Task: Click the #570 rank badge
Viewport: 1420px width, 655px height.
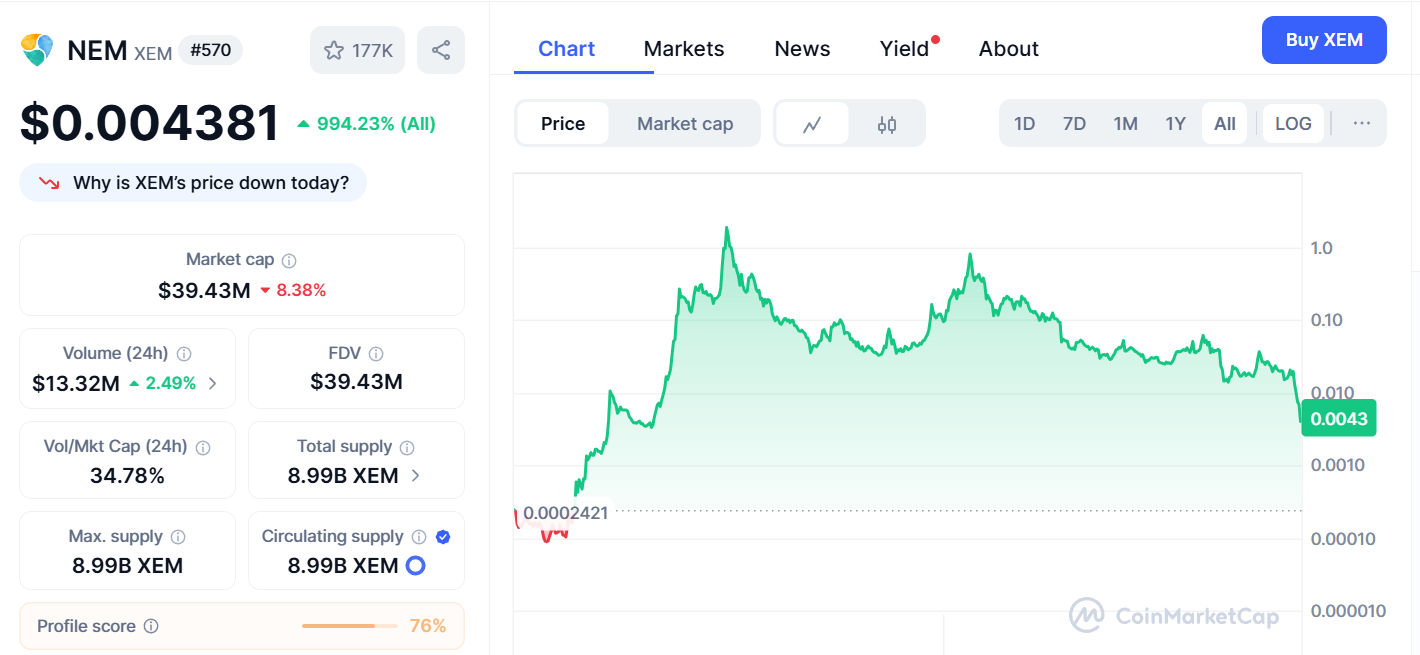Action: 210,50
